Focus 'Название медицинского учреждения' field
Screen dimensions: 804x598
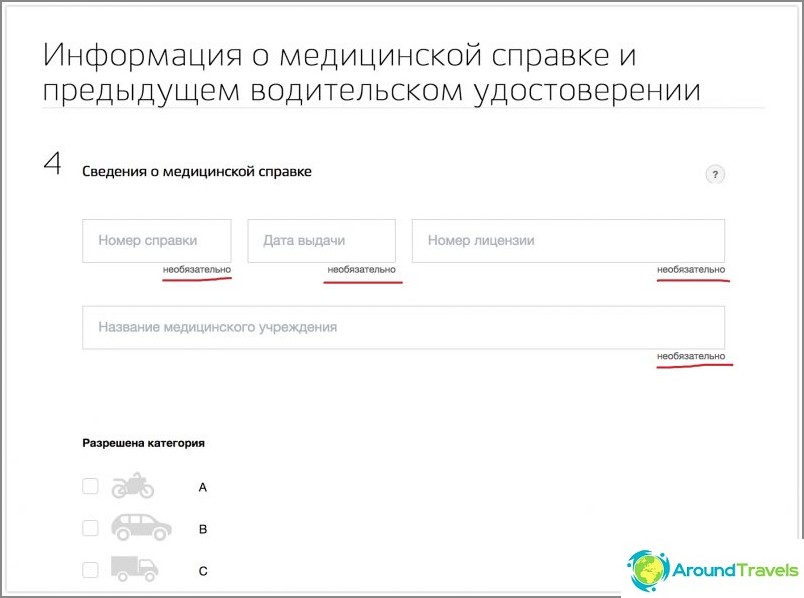pyautogui.click(x=404, y=328)
